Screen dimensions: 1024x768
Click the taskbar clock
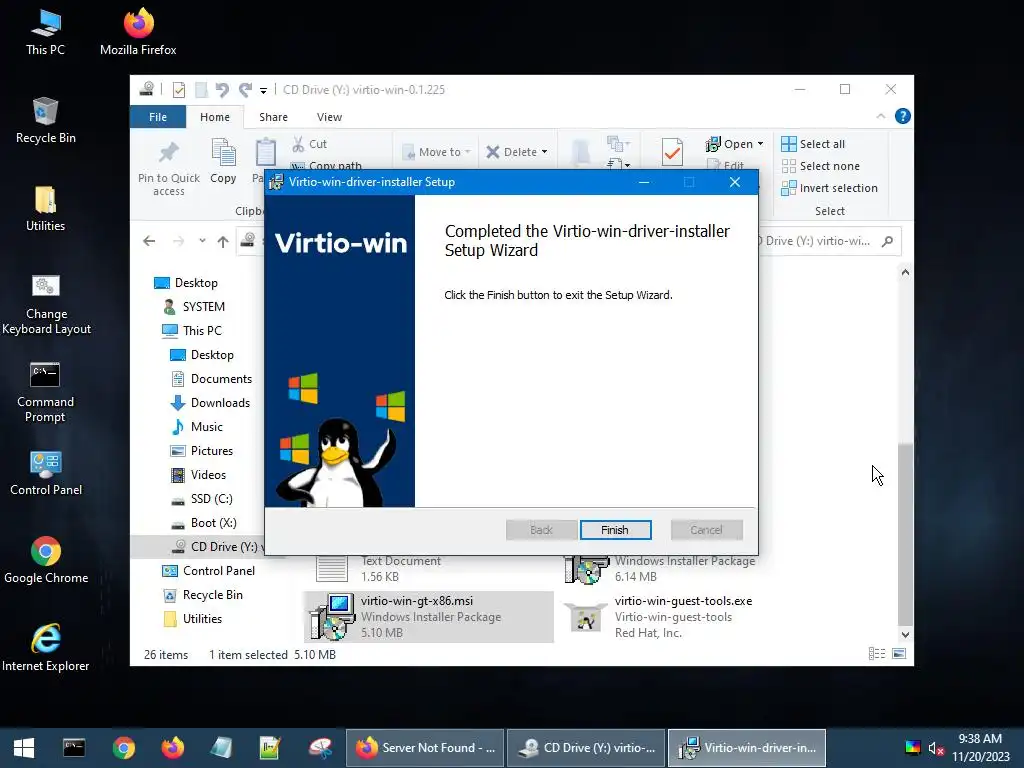click(980, 748)
